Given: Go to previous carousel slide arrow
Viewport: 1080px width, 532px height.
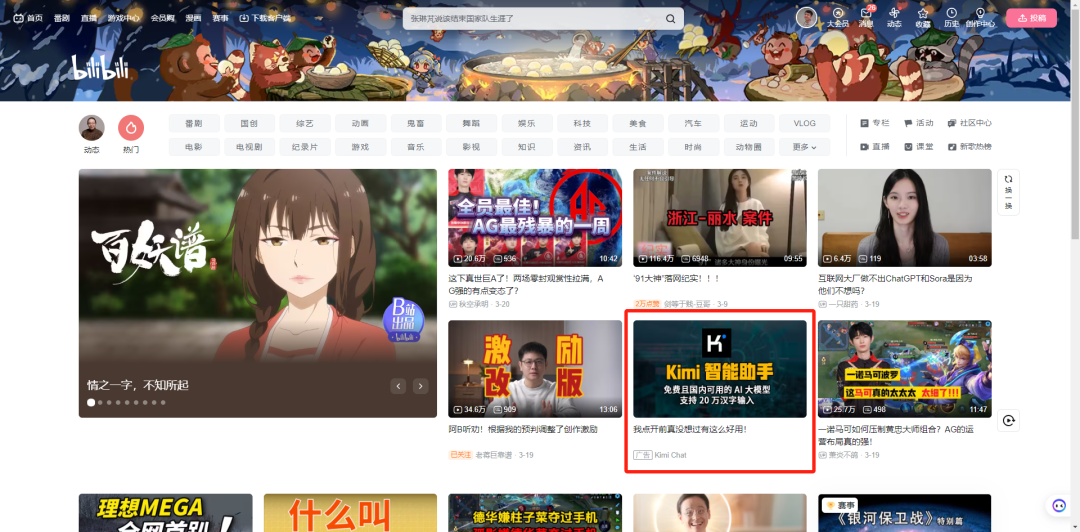Looking at the screenshot, I should click(398, 386).
